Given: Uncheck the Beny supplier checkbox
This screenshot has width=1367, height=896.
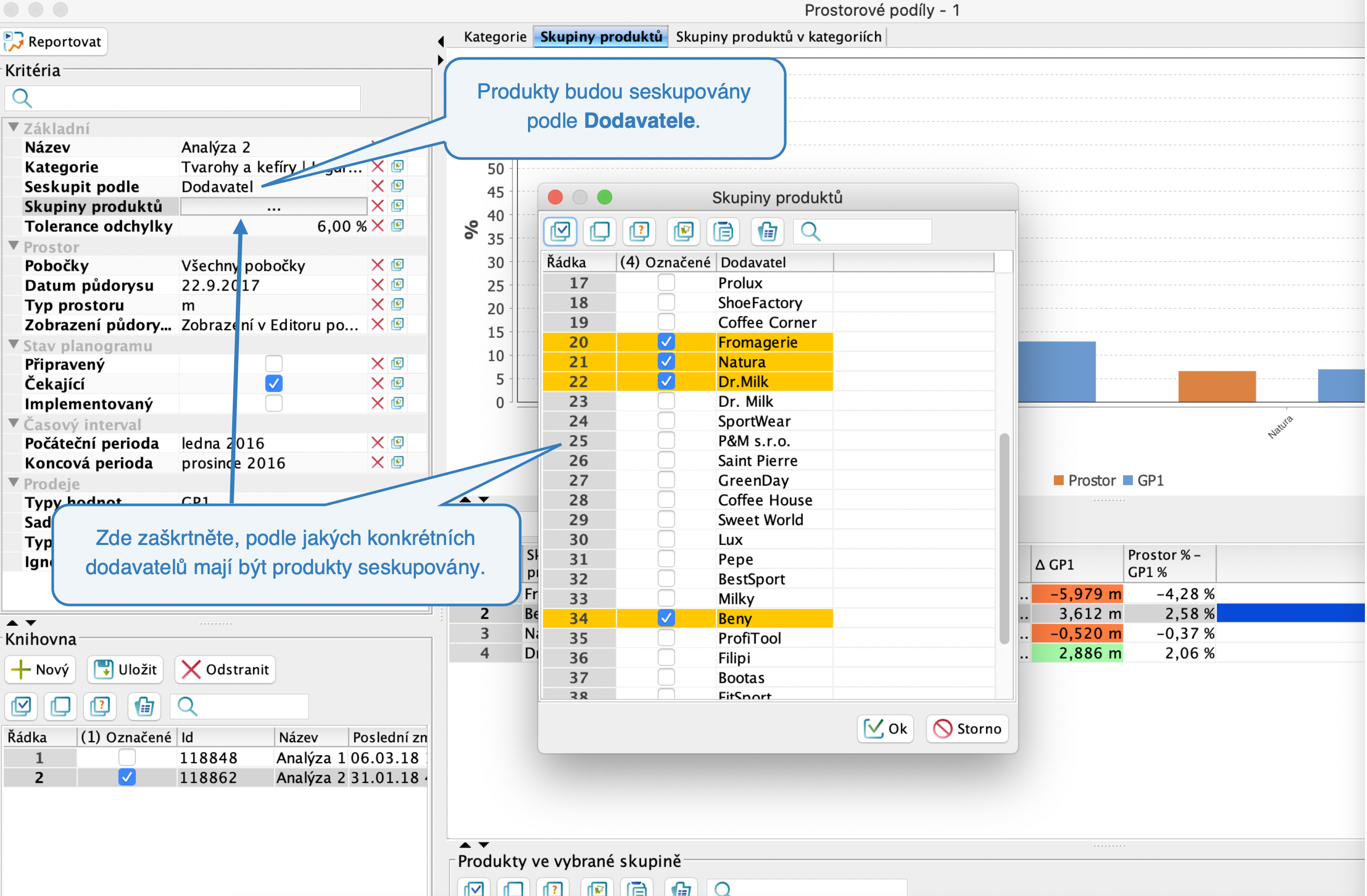Looking at the screenshot, I should [x=666, y=617].
